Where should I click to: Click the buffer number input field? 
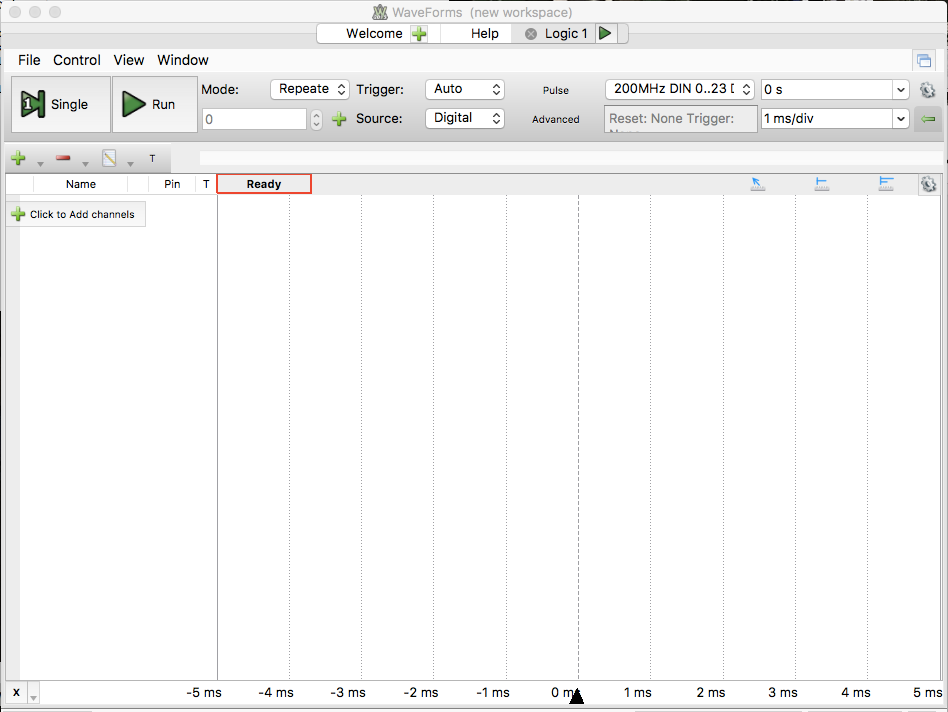[255, 119]
